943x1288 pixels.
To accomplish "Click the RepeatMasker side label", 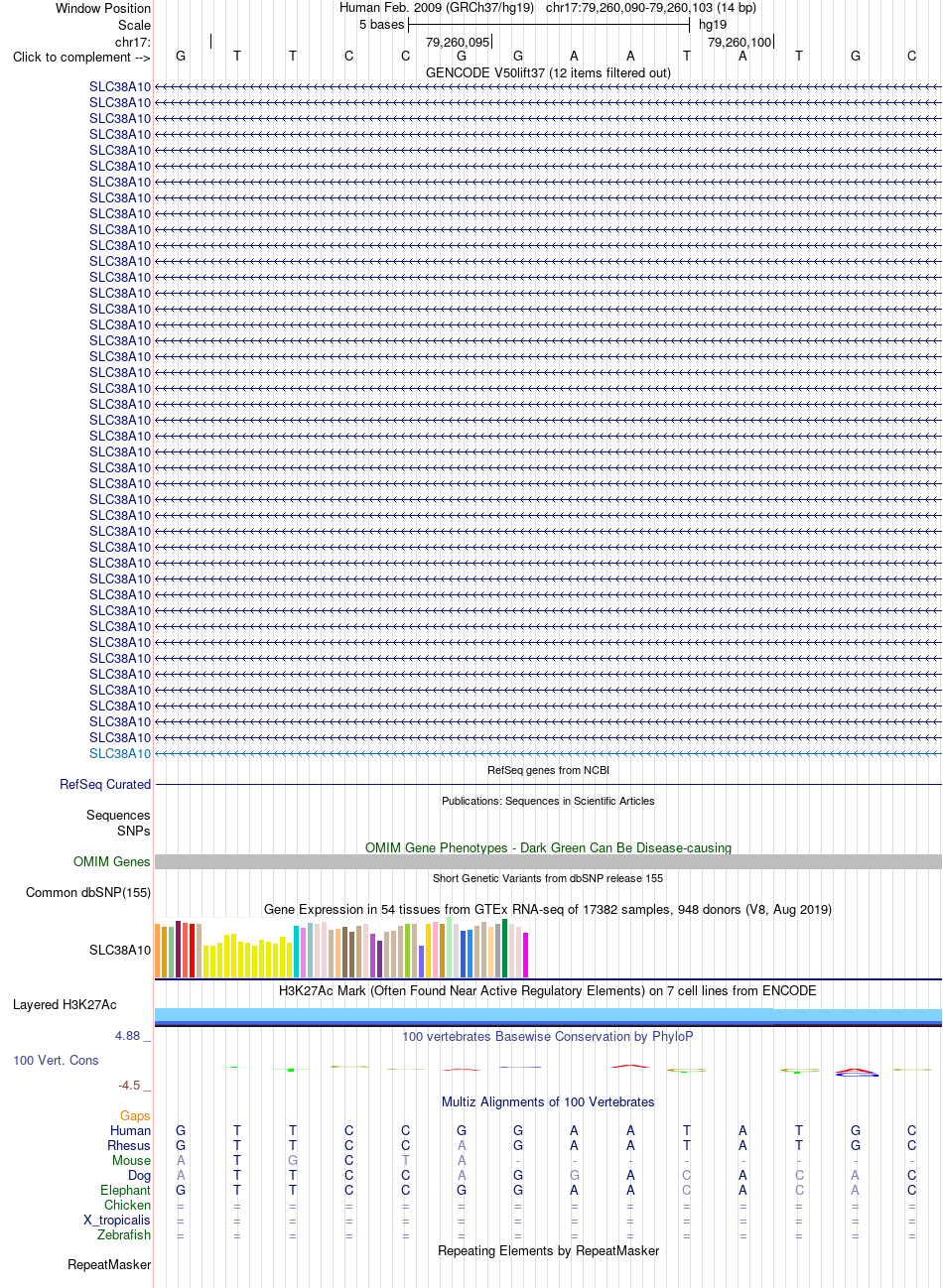I will tap(109, 1264).
